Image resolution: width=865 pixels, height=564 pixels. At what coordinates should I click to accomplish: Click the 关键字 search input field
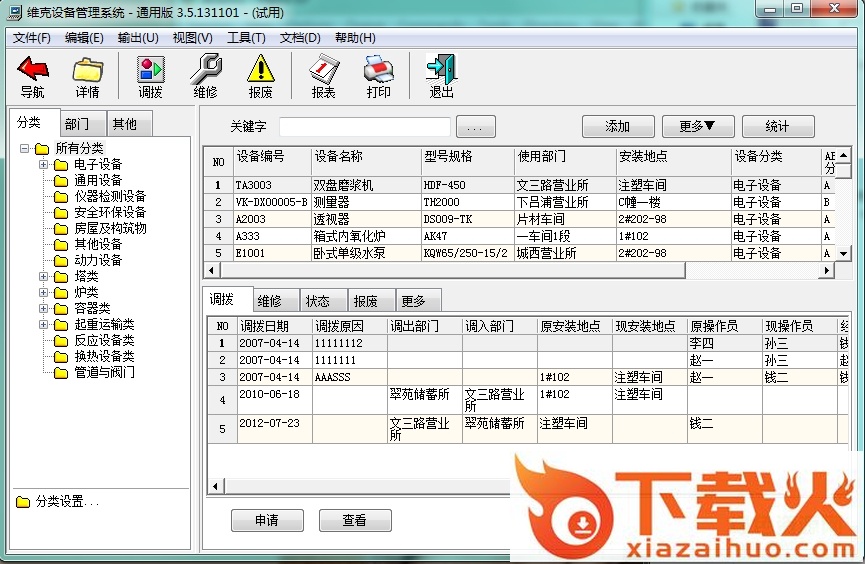click(x=364, y=127)
